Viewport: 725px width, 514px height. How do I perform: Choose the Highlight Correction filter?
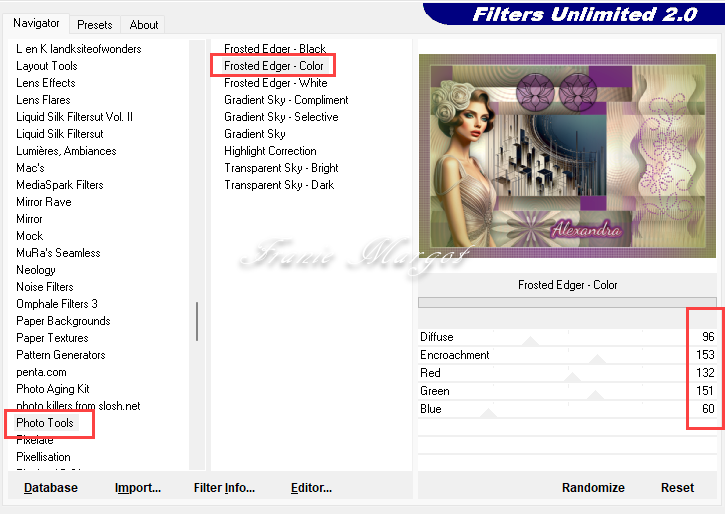pos(270,151)
